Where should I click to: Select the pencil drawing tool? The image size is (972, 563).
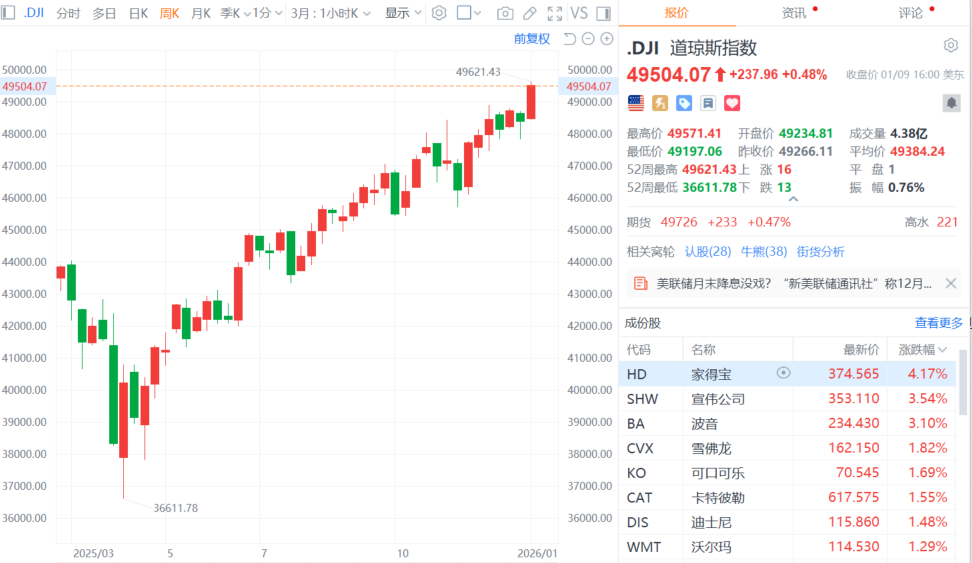coord(529,13)
